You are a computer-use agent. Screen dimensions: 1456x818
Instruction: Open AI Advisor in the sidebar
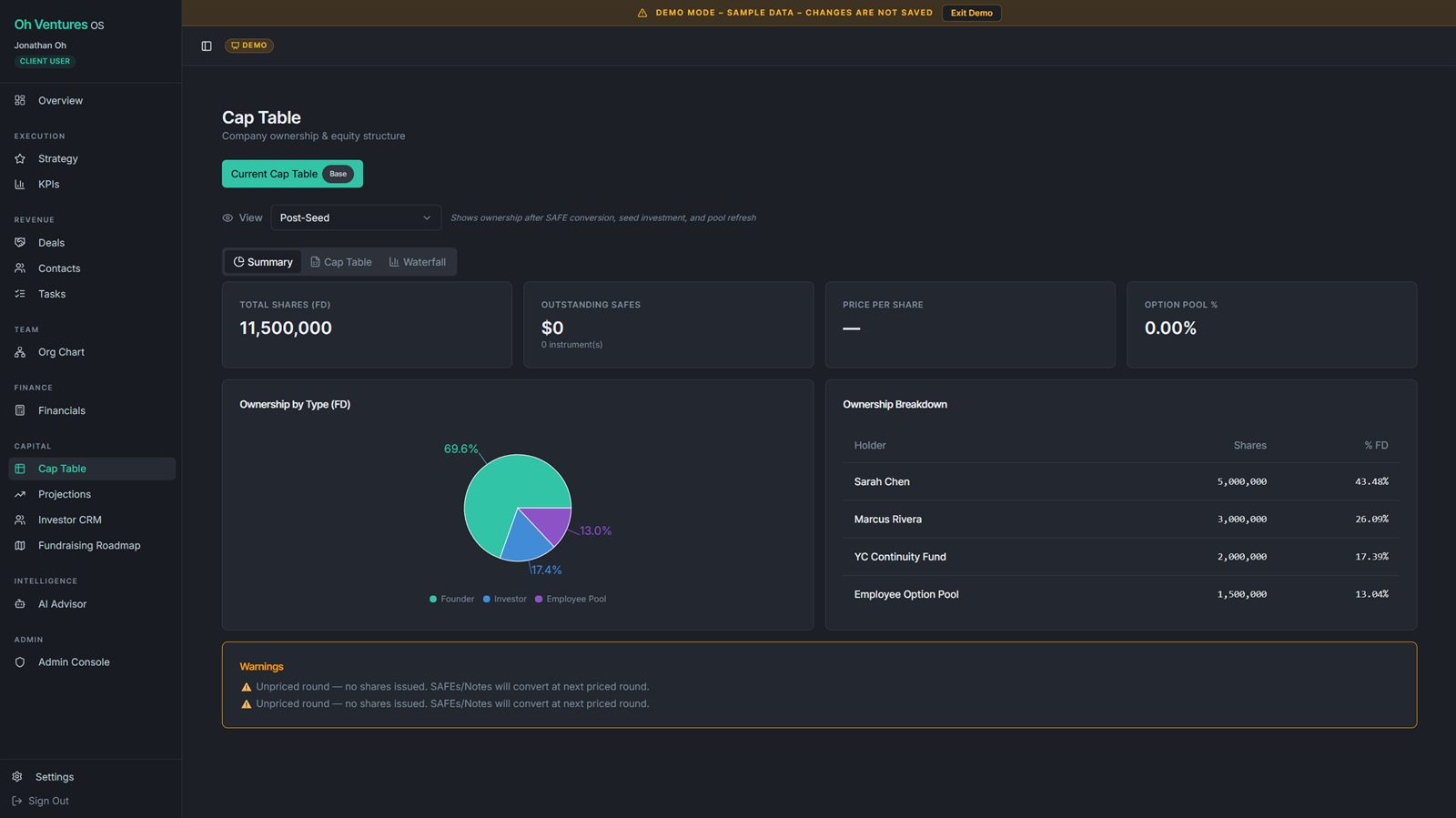click(x=91, y=604)
